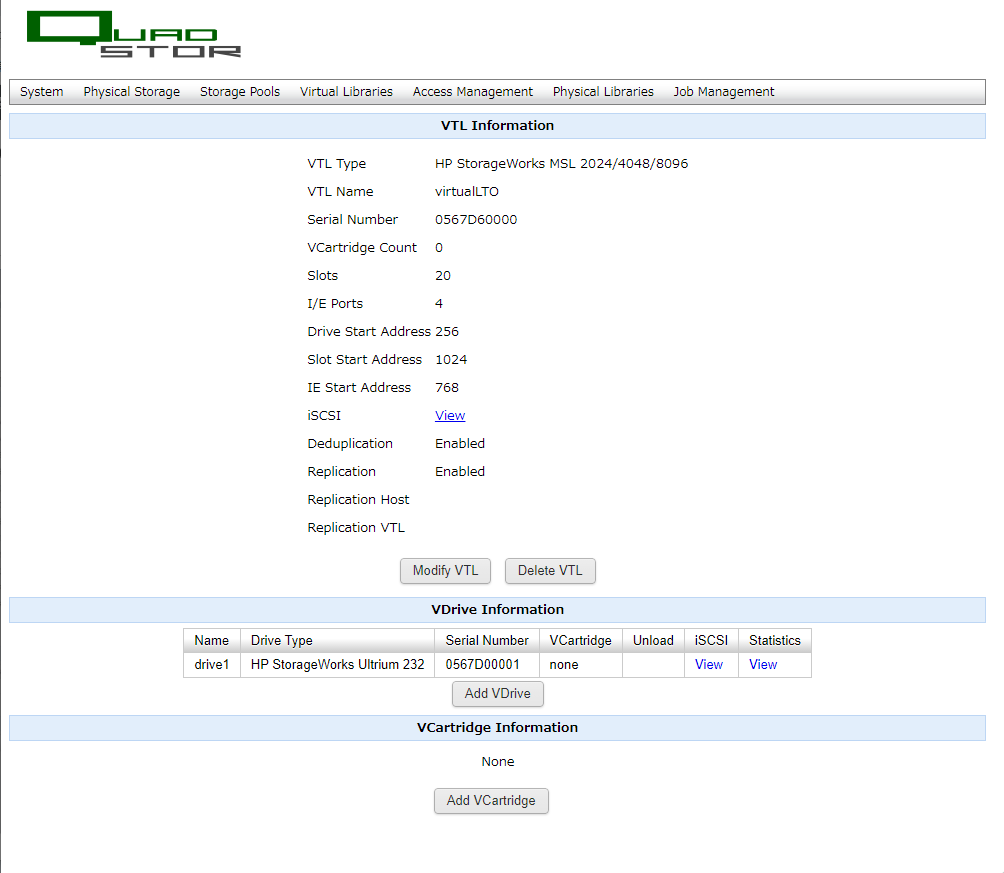Click the Add VCartridge button

click(x=491, y=801)
